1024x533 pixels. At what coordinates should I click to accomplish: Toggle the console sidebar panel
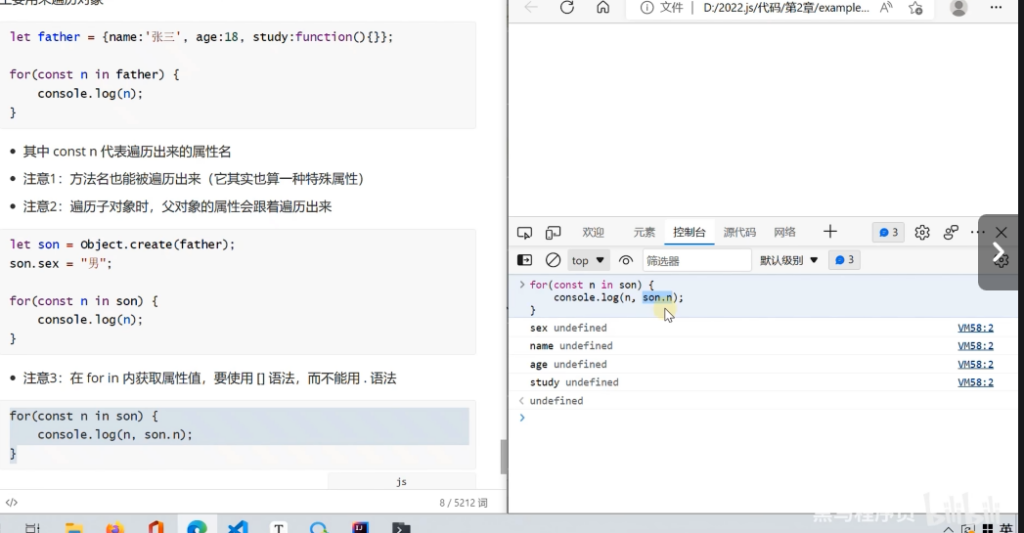525,260
